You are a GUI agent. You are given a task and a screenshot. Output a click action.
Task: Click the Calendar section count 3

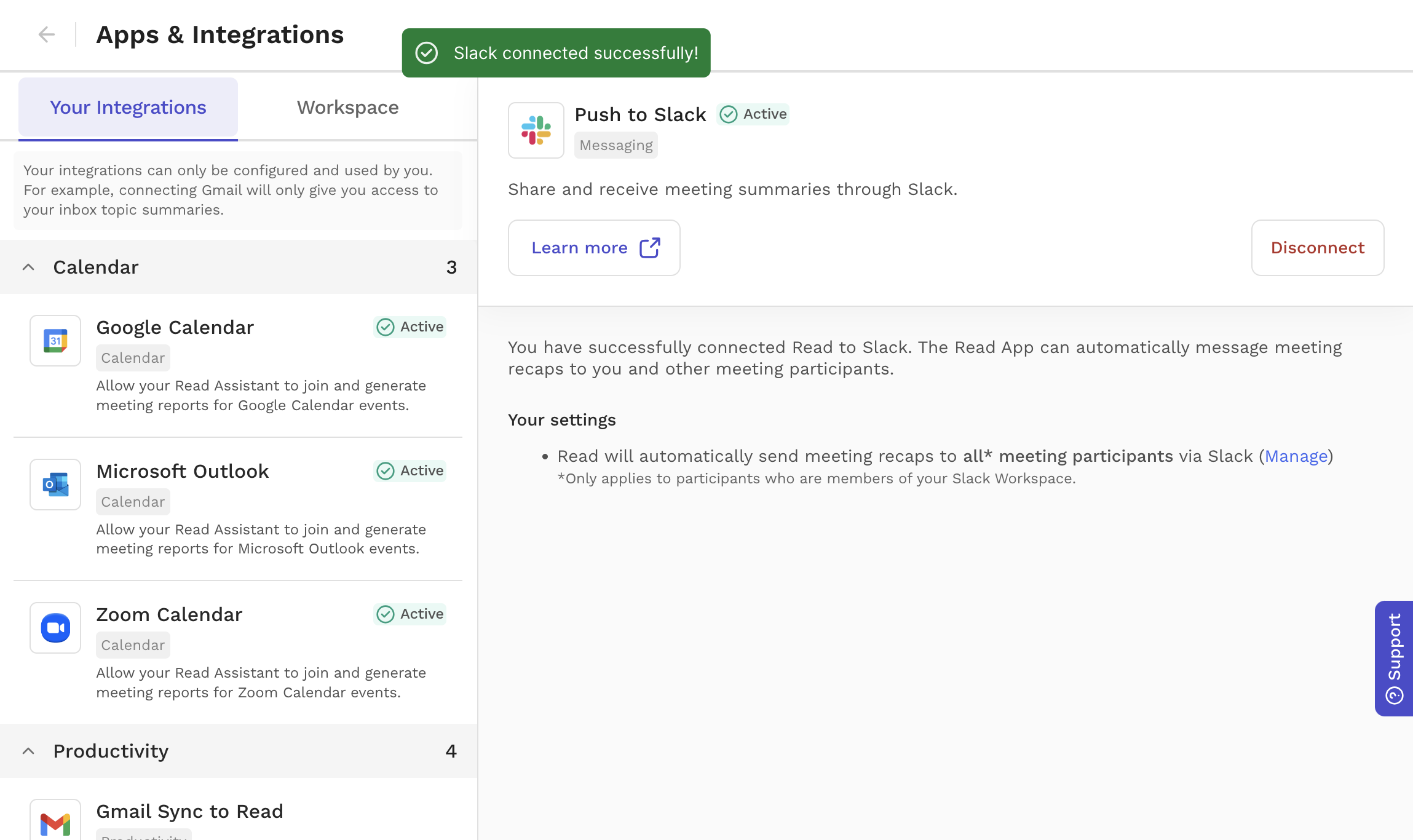point(451,267)
